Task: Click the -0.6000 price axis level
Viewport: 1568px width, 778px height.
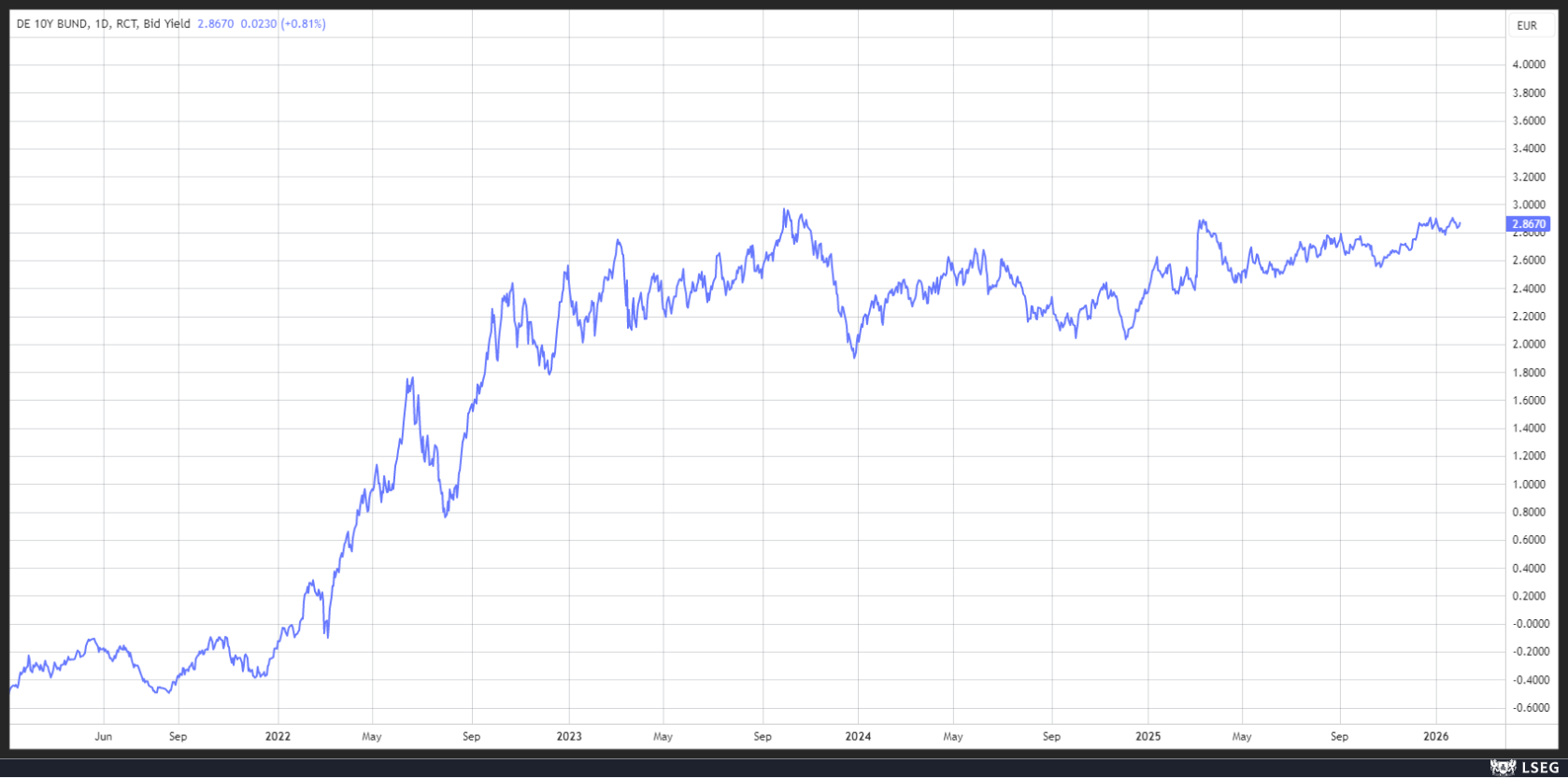Action: pyautogui.click(x=1529, y=708)
